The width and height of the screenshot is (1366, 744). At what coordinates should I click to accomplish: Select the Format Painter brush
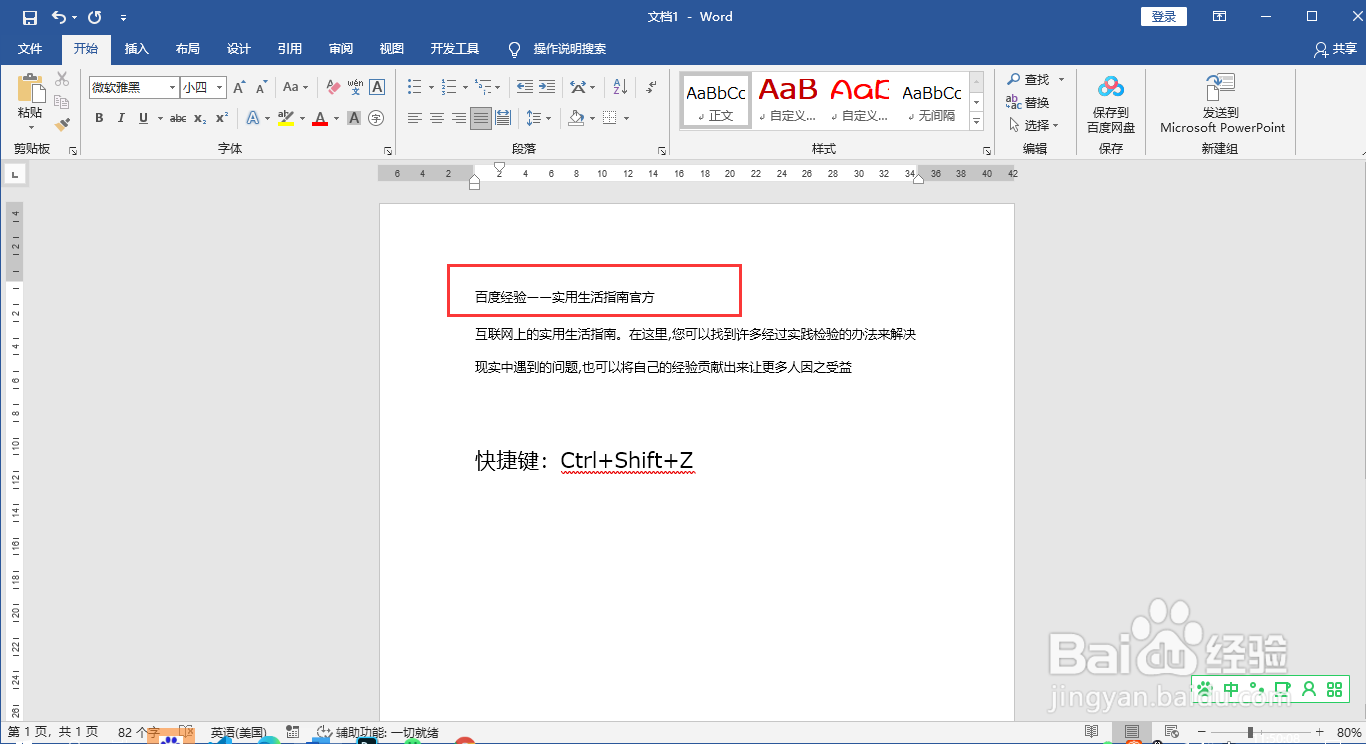[x=62, y=125]
